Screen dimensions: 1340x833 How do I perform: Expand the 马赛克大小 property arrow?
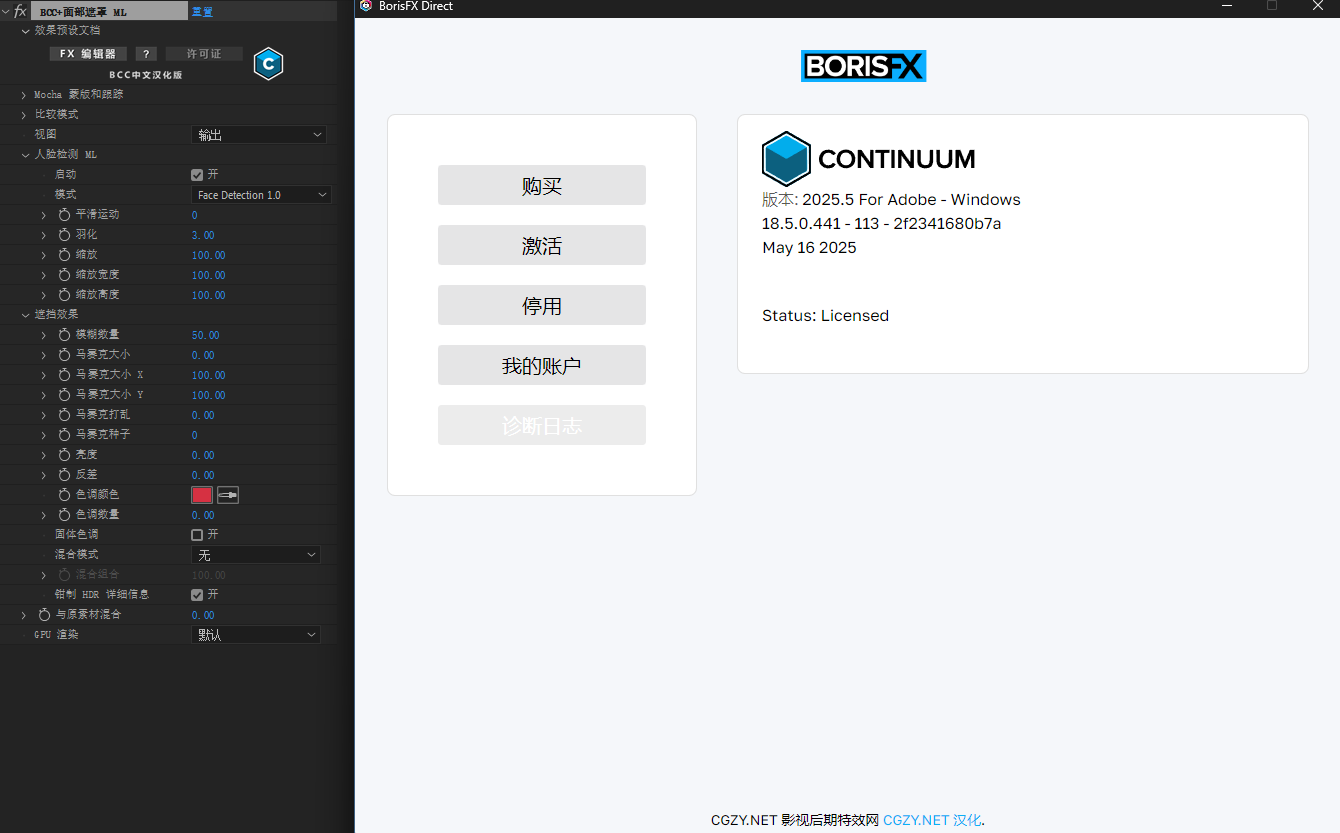point(44,355)
